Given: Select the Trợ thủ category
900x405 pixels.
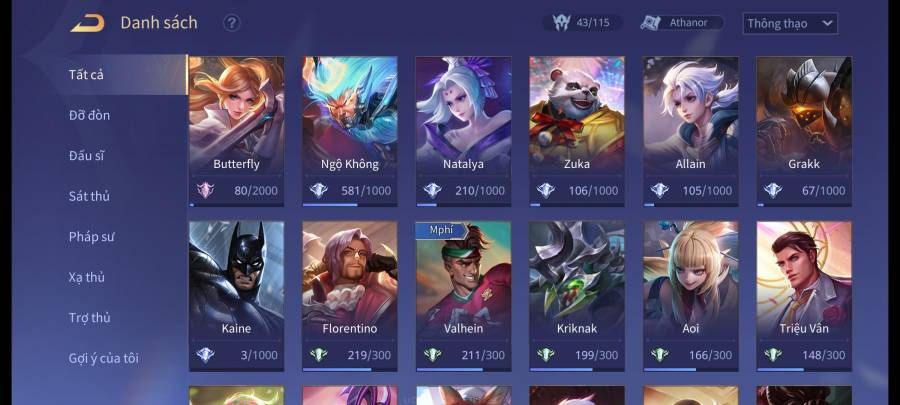Looking at the screenshot, I should coord(90,318).
